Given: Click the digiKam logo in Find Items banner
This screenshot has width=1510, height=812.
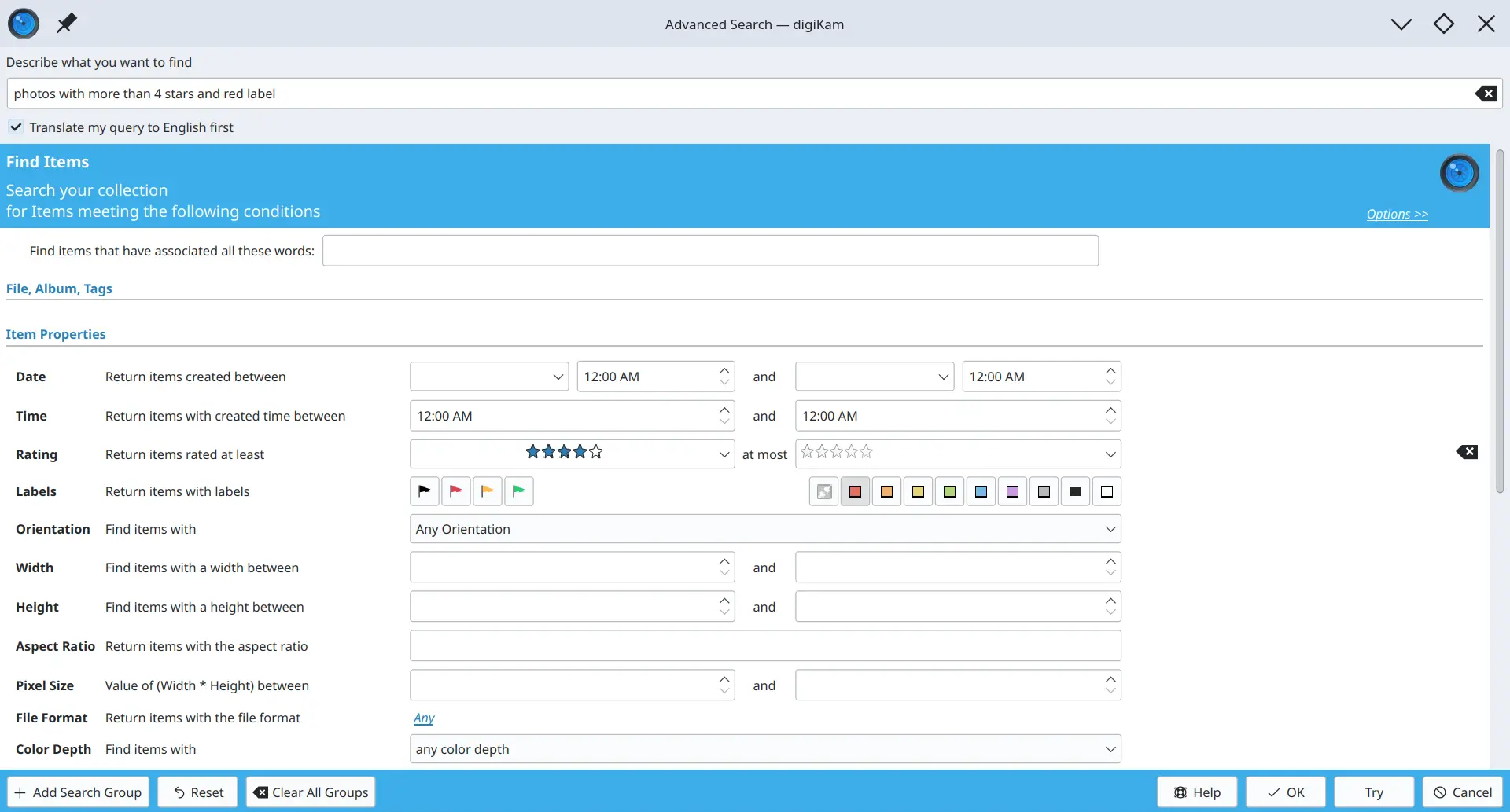Looking at the screenshot, I should (1459, 173).
